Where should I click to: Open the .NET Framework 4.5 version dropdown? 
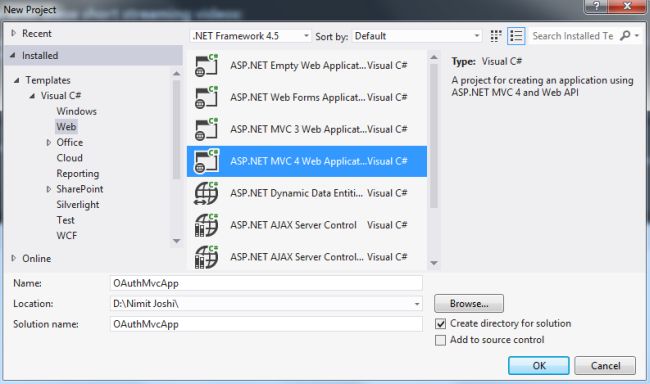click(251, 36)
